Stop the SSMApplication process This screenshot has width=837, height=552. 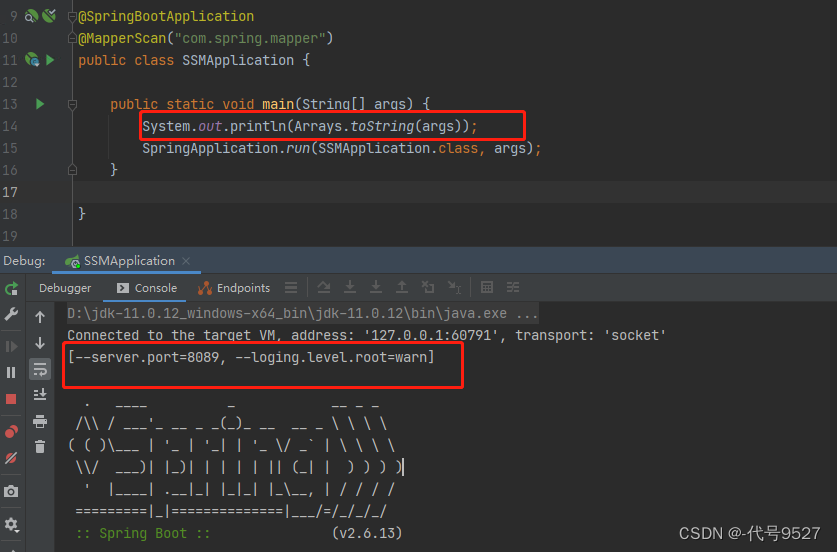pyautogui.click(x=11, y=399)
